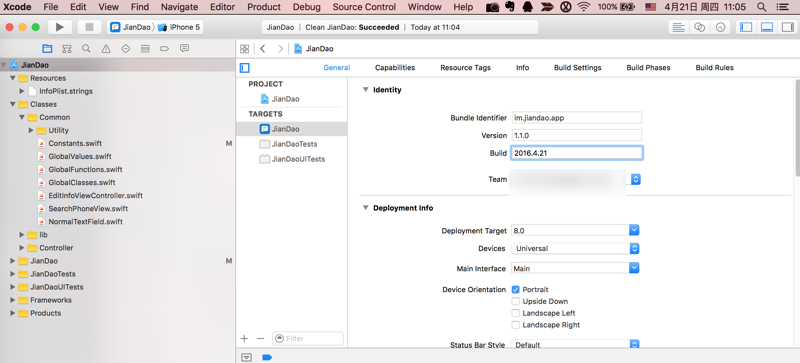Open the Main Interface dropdown

634,268
